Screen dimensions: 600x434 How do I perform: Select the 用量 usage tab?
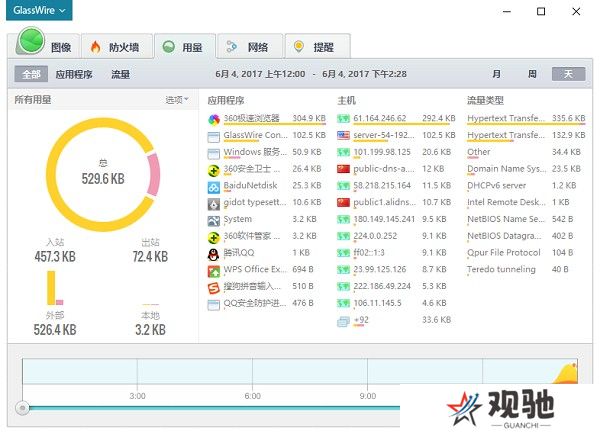185,47
